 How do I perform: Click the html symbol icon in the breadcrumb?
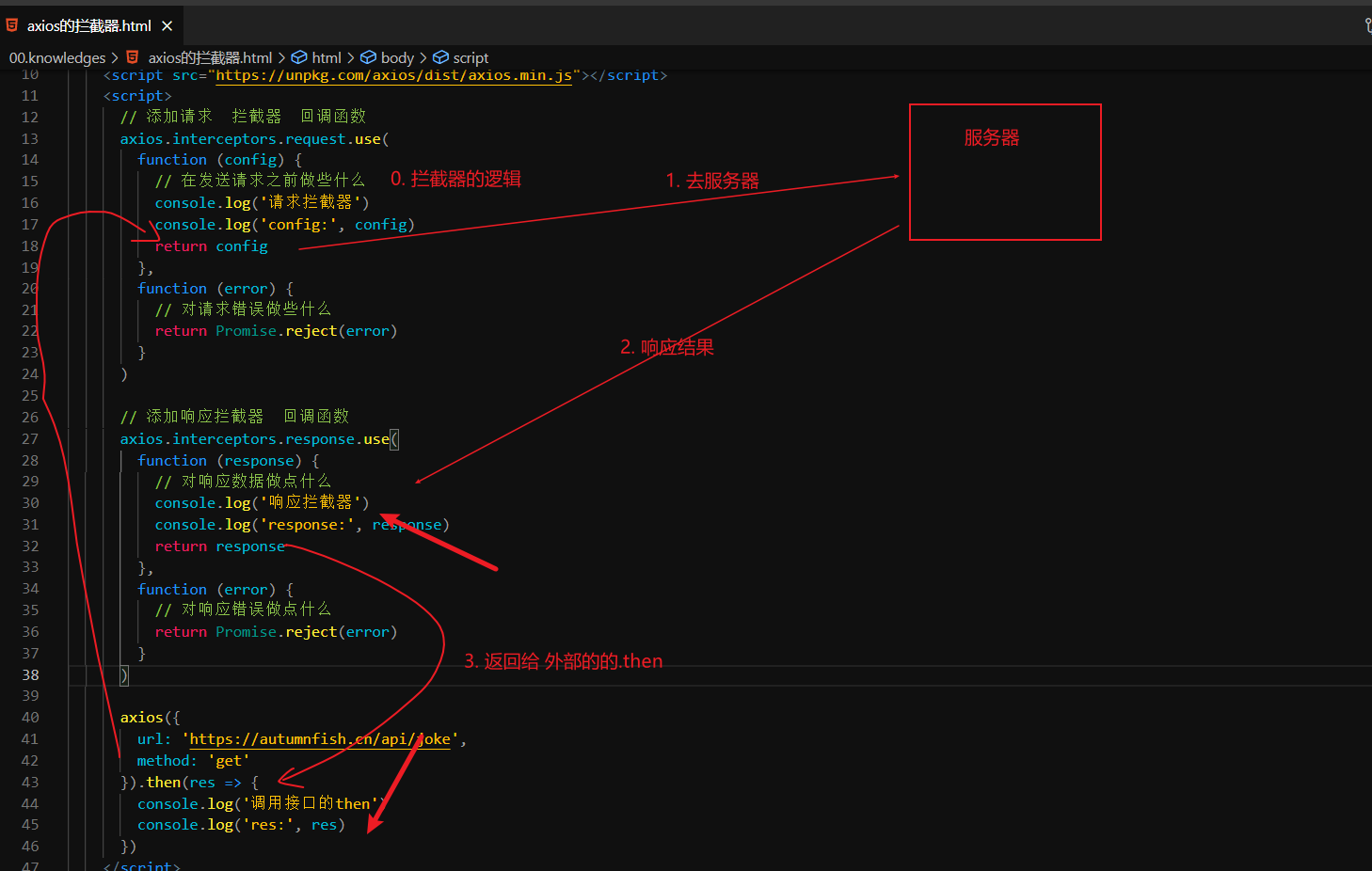point(299,57)
